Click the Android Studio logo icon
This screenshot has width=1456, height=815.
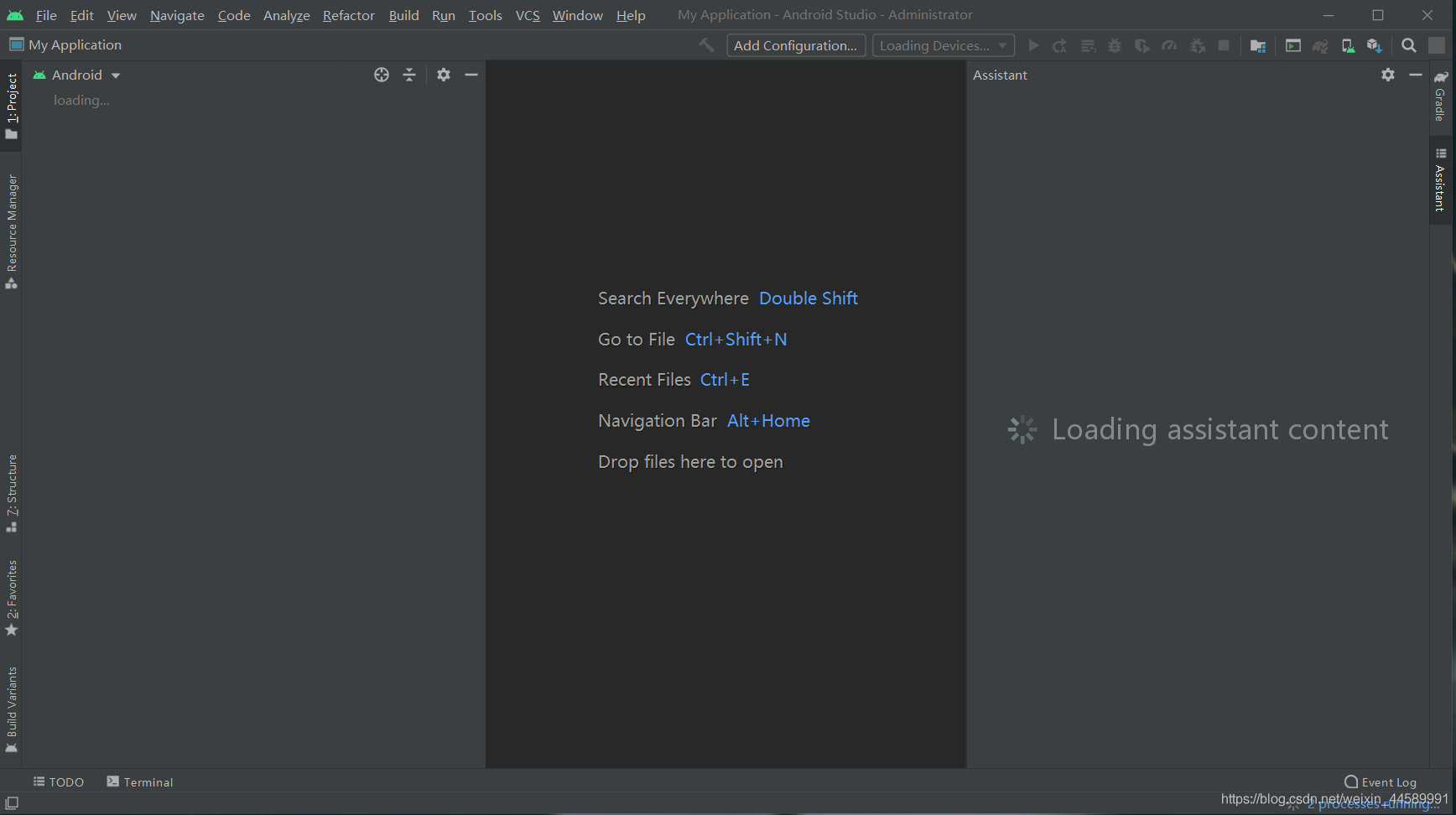pyautogui.click(x=15, y=15)
